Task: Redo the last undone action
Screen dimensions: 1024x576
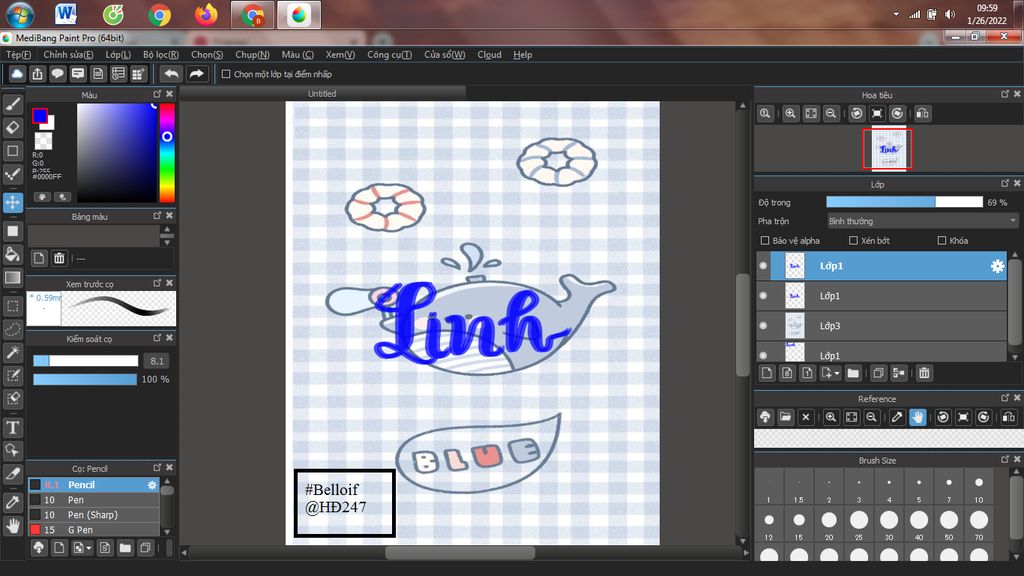Action: pos(197,74)
